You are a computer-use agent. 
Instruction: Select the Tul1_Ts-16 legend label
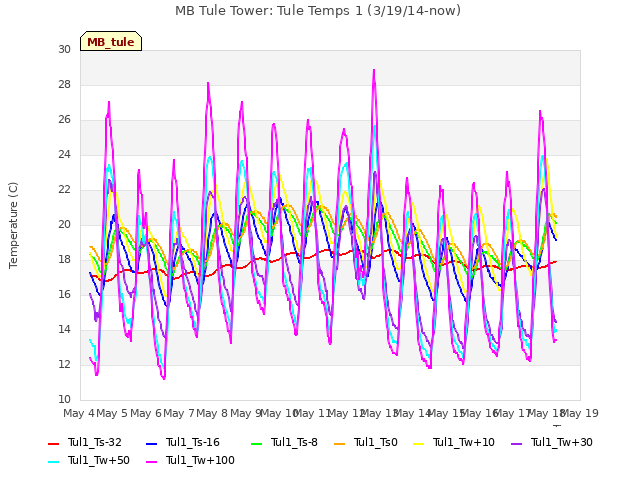(193, 442)
